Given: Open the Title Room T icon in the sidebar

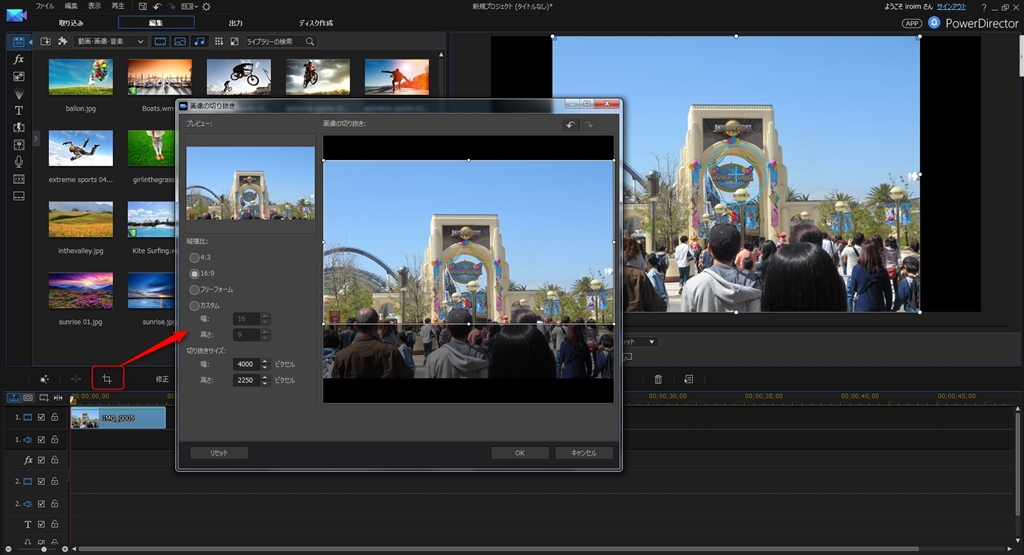Looking at the screenshot, I should click(x=19, y=110).
